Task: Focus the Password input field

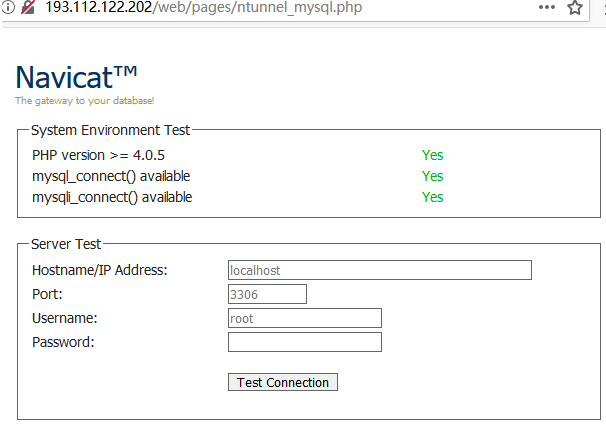Action: click(x=305, y=342)
